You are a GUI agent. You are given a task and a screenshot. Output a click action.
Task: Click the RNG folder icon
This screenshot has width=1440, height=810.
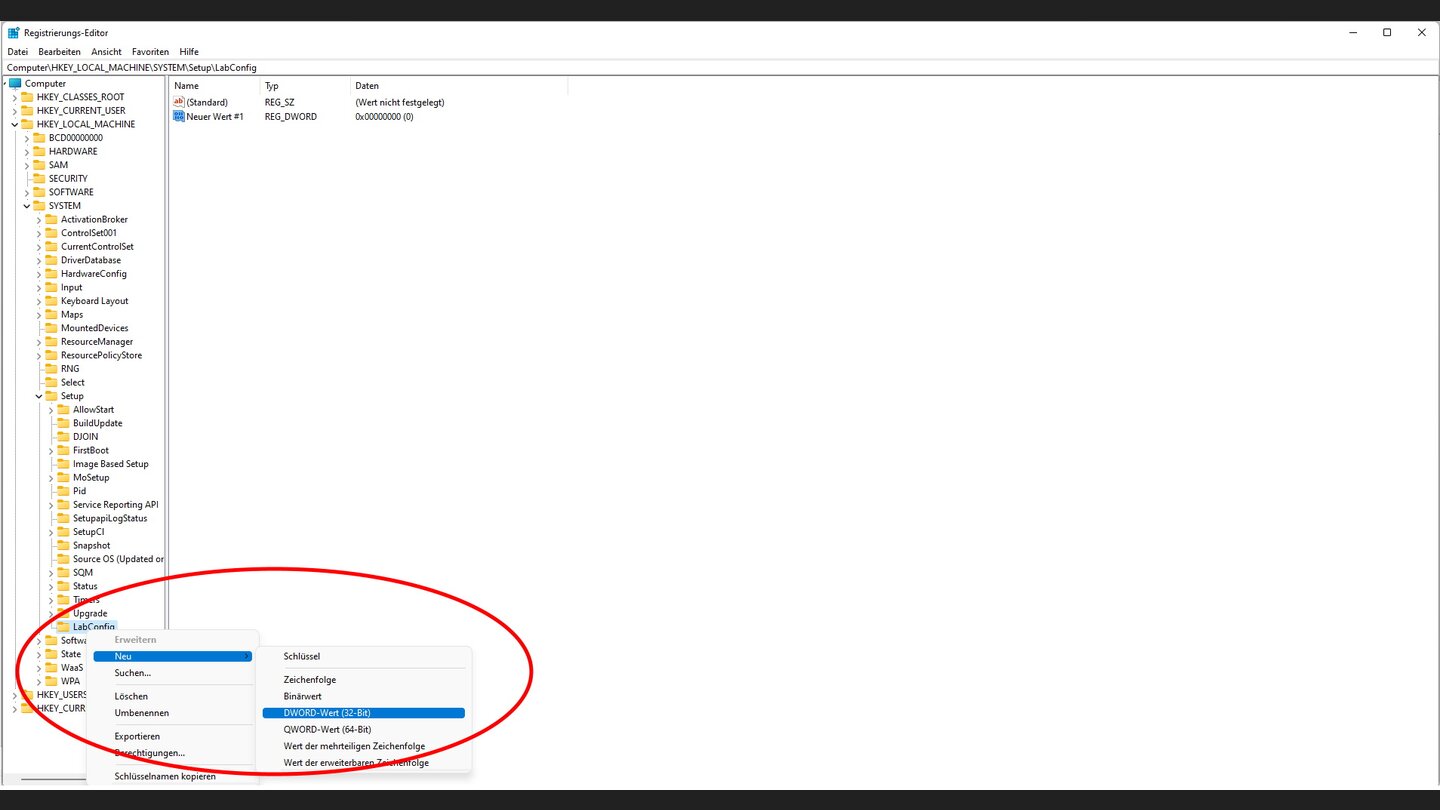pos(52,368)
